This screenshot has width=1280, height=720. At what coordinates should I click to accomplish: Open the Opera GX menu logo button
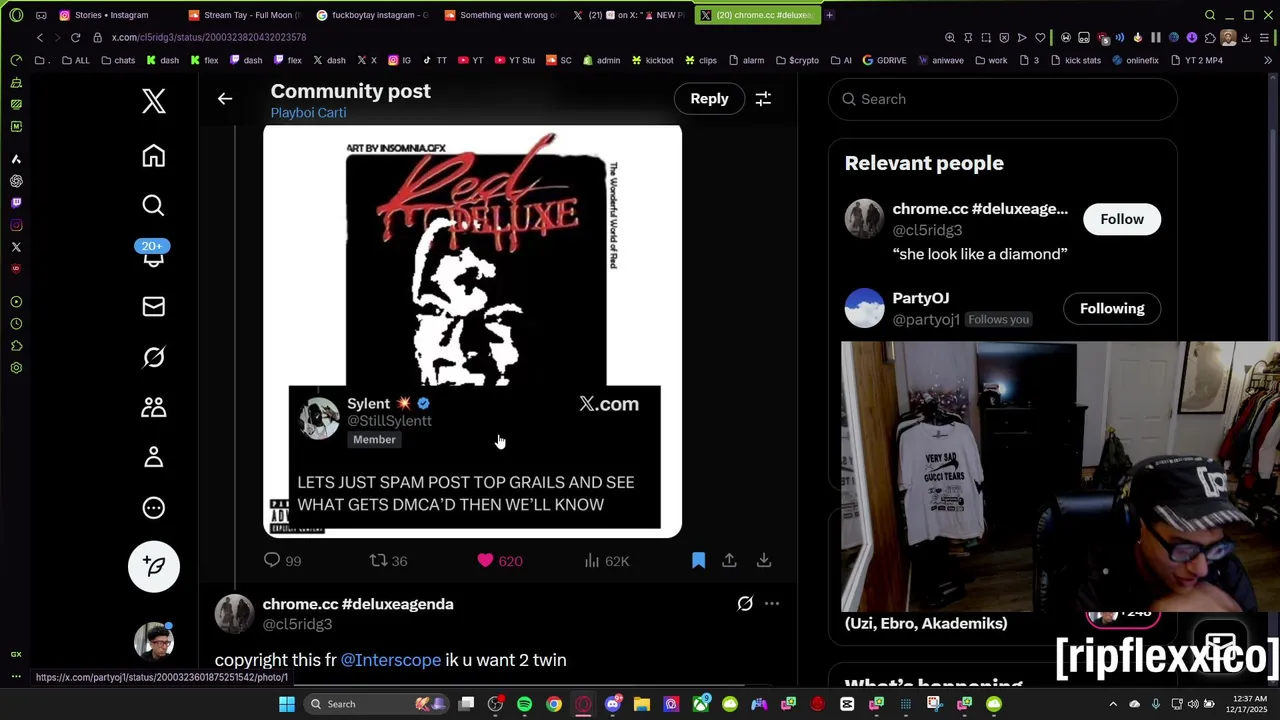[x=16, y=15]
